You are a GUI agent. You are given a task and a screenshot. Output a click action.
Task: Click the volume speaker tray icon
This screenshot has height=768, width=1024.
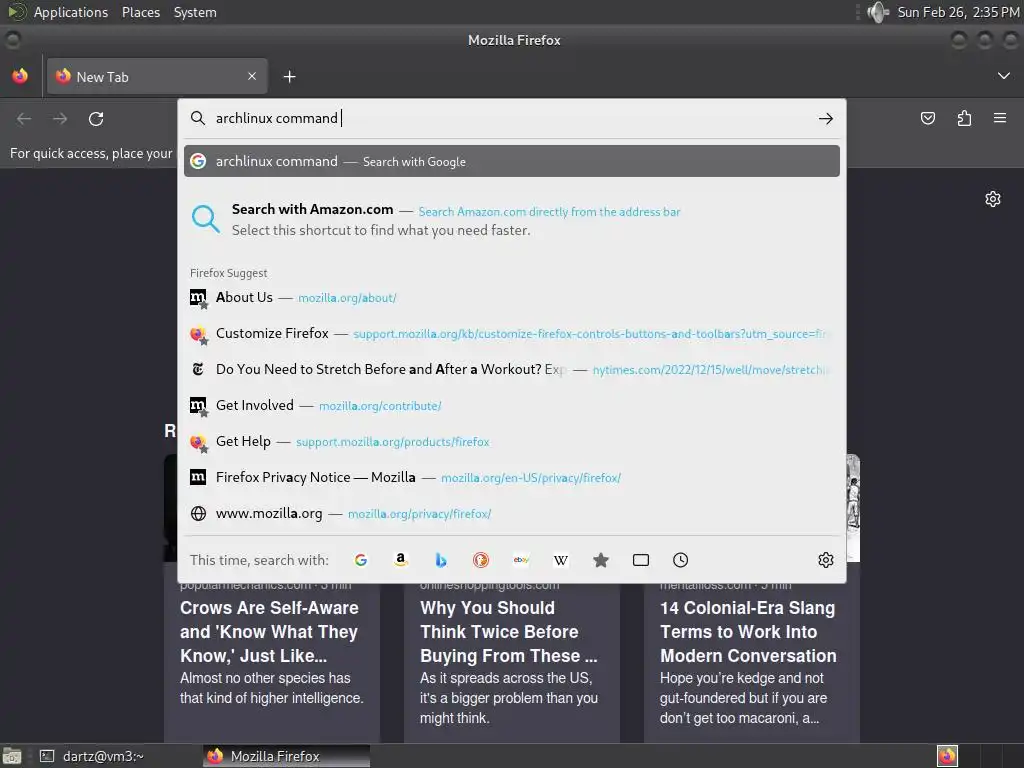point(877,12)
